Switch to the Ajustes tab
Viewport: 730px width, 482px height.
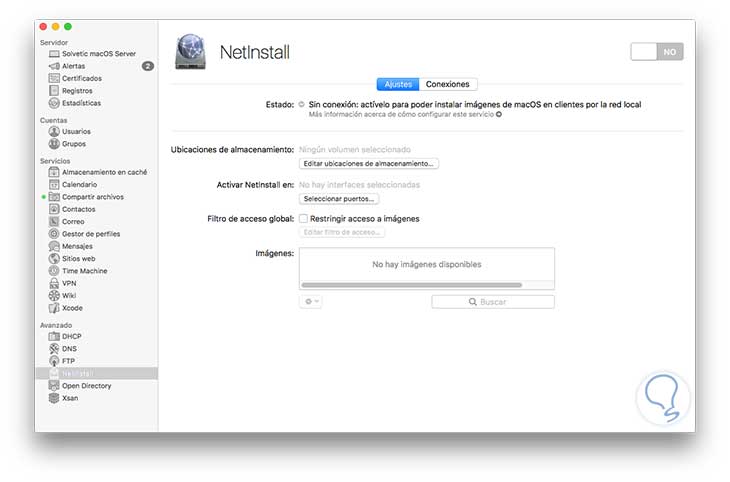click(398, 84)
